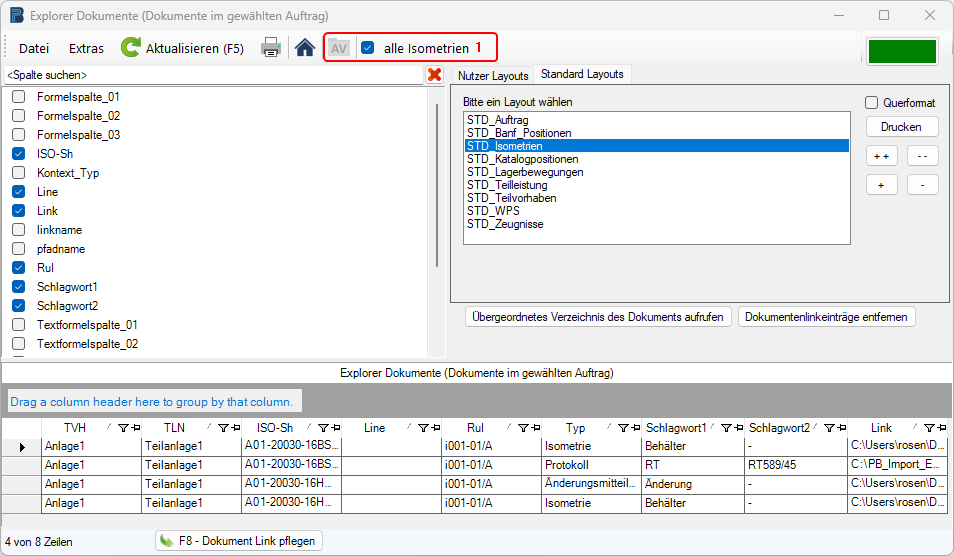Click F8 - Dokument Link pflegen button

click(x=239, y=541)
